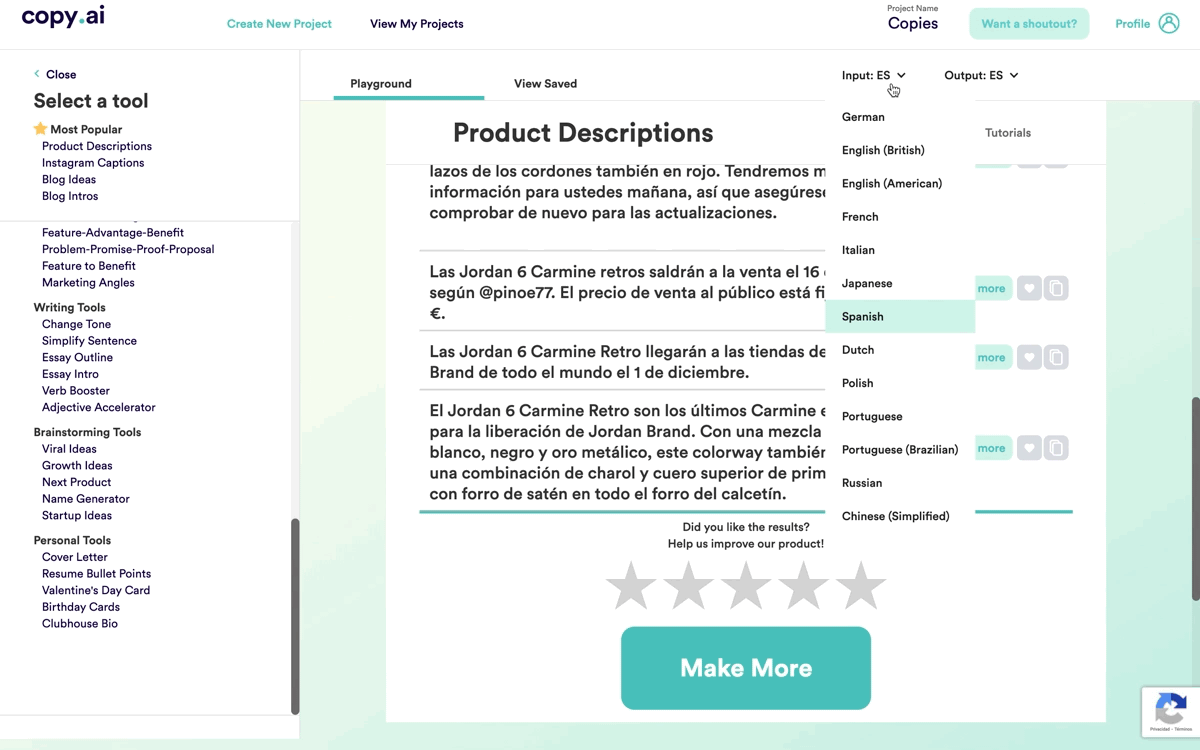Open the Verb Booster tool
This screenshot has width=1200, height=750.
click(76, 390)
